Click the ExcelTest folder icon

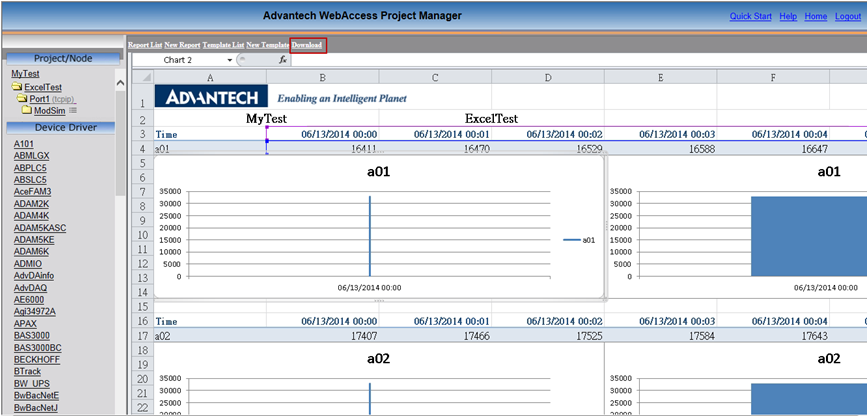tap(17, 87)
